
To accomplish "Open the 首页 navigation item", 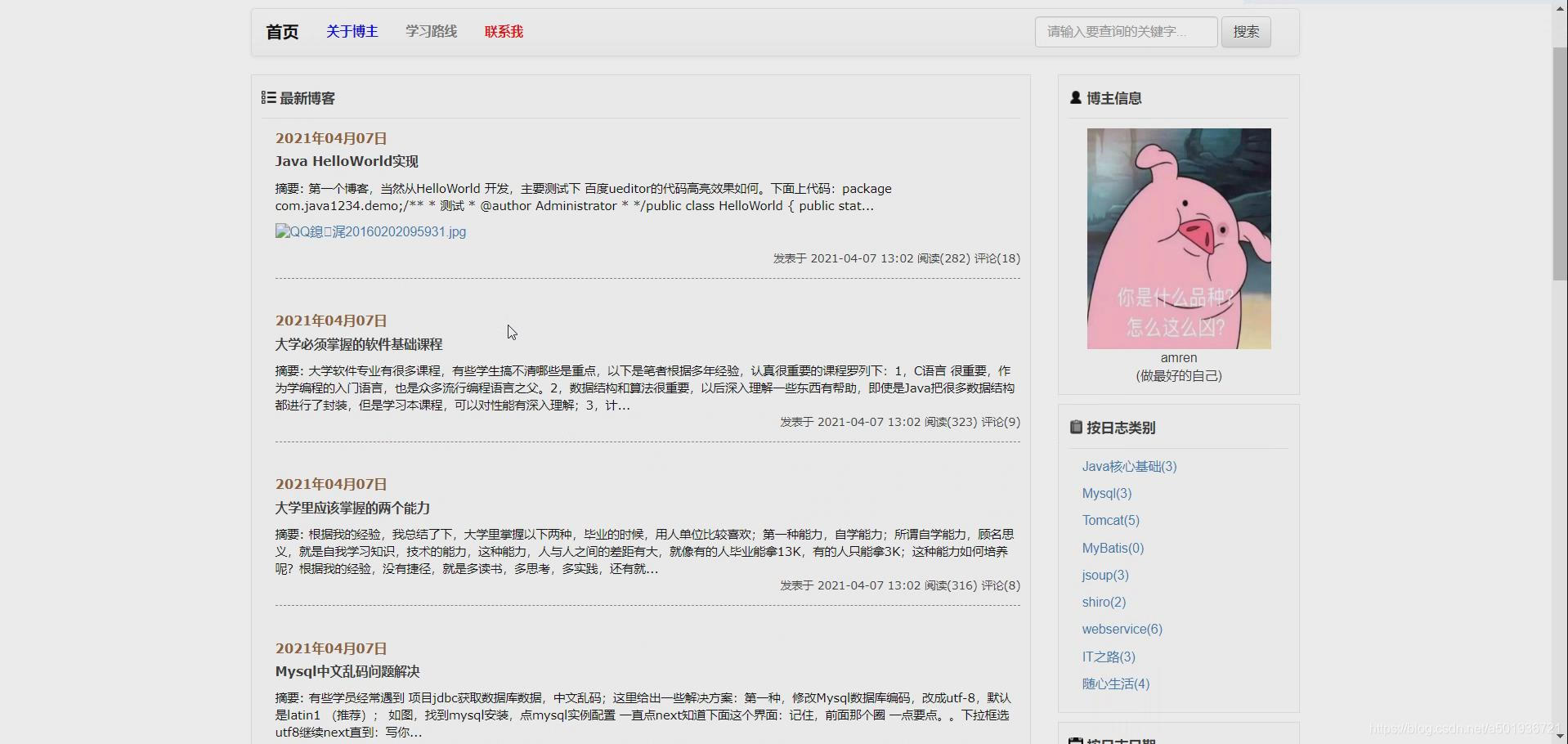I will click(280, 32).
